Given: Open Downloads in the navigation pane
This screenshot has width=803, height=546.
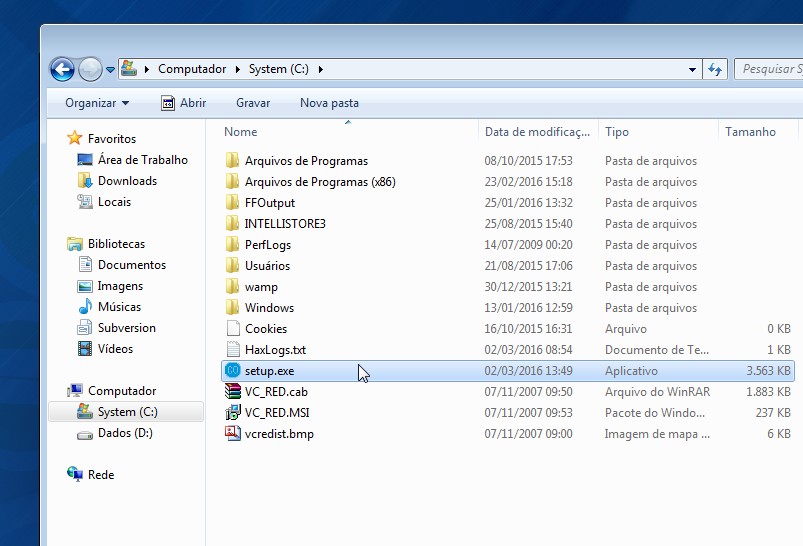Looking at the screenshot, I should point(128,181).
